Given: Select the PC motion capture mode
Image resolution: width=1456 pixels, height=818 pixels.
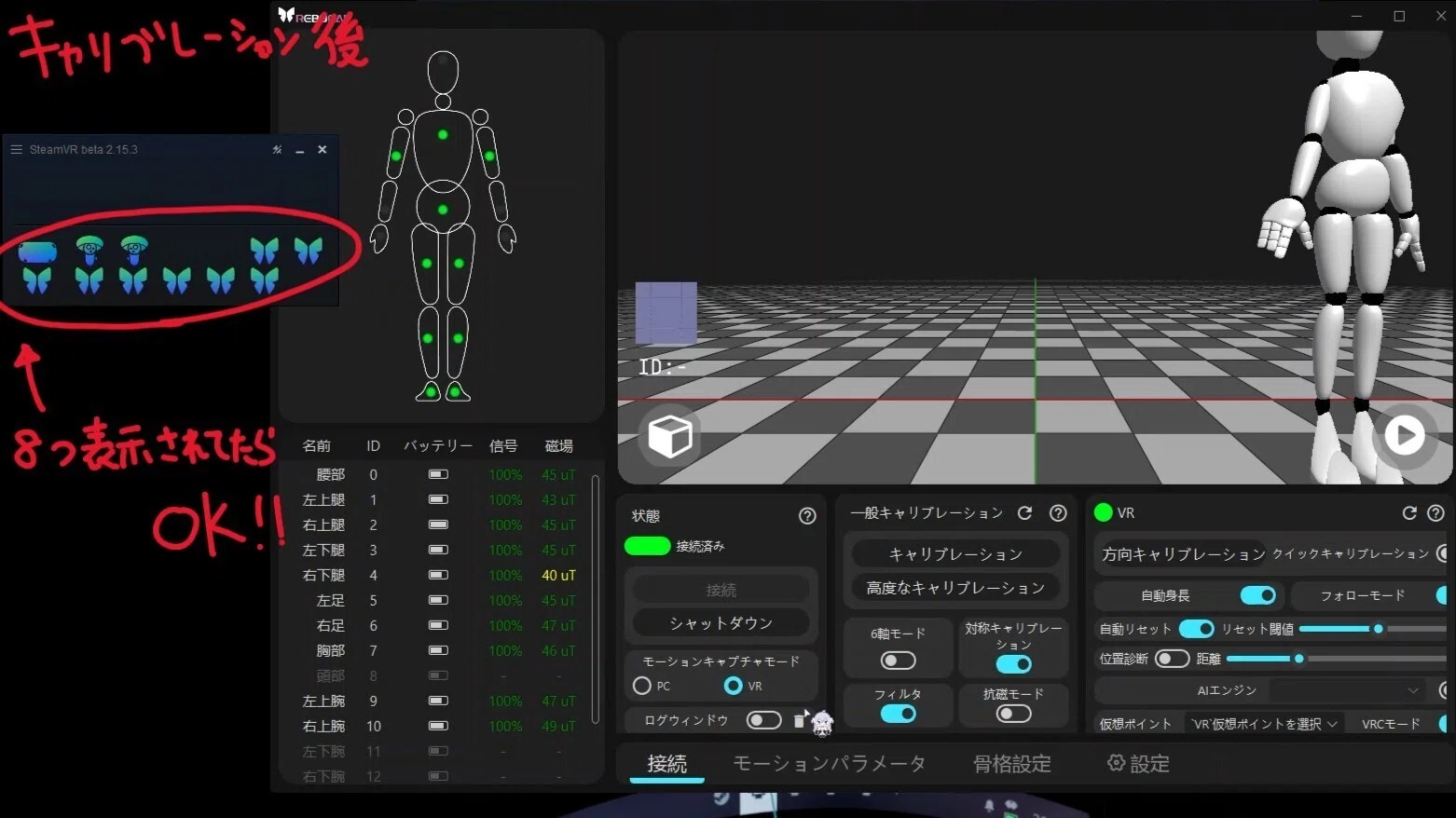Looking at the screenshot, I should point(641,686).
